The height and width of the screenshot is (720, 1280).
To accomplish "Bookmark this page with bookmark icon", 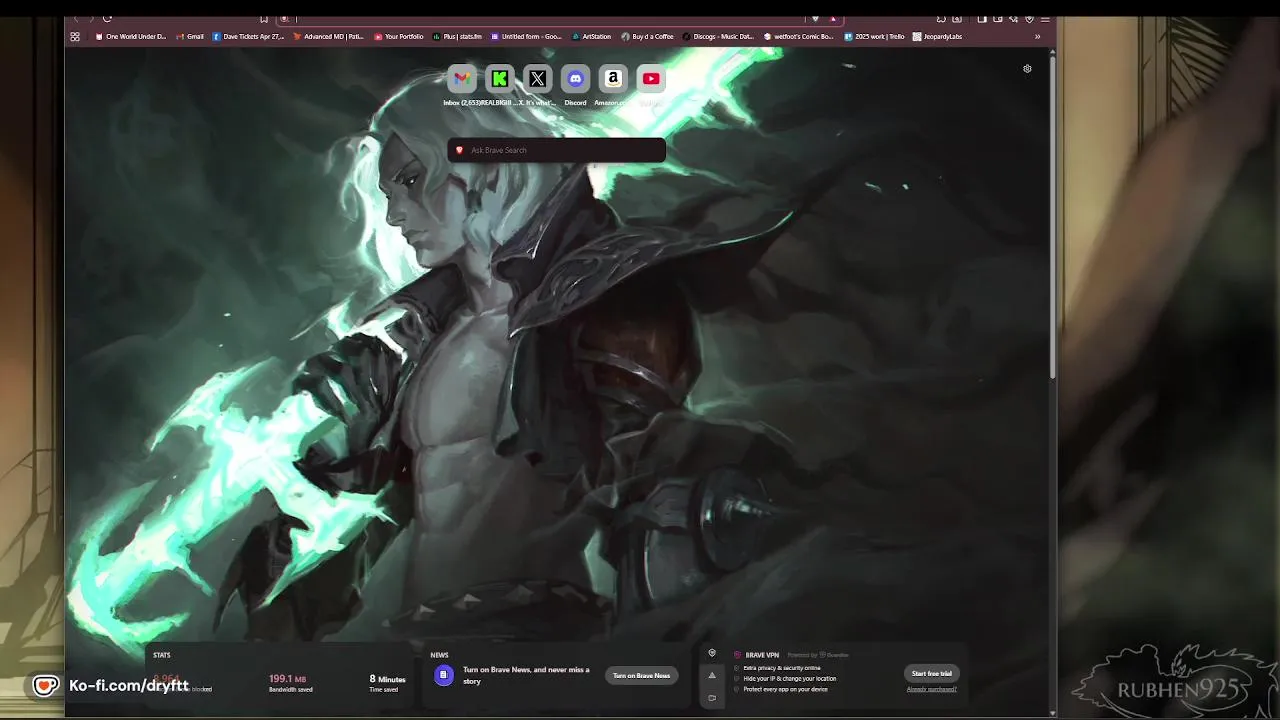I will [x=264, y=18].
